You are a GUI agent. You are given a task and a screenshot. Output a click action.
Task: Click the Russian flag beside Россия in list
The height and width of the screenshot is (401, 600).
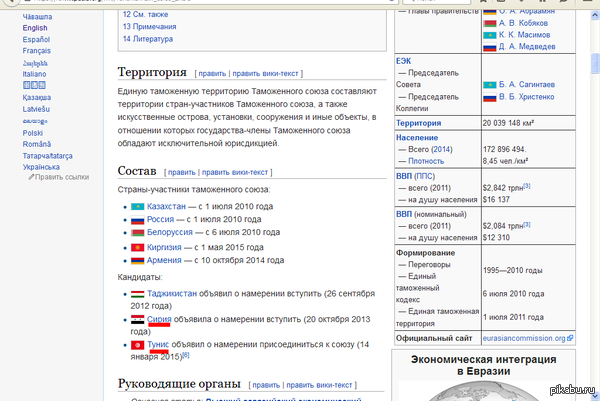pyautogui.click(x=138, y=219)
